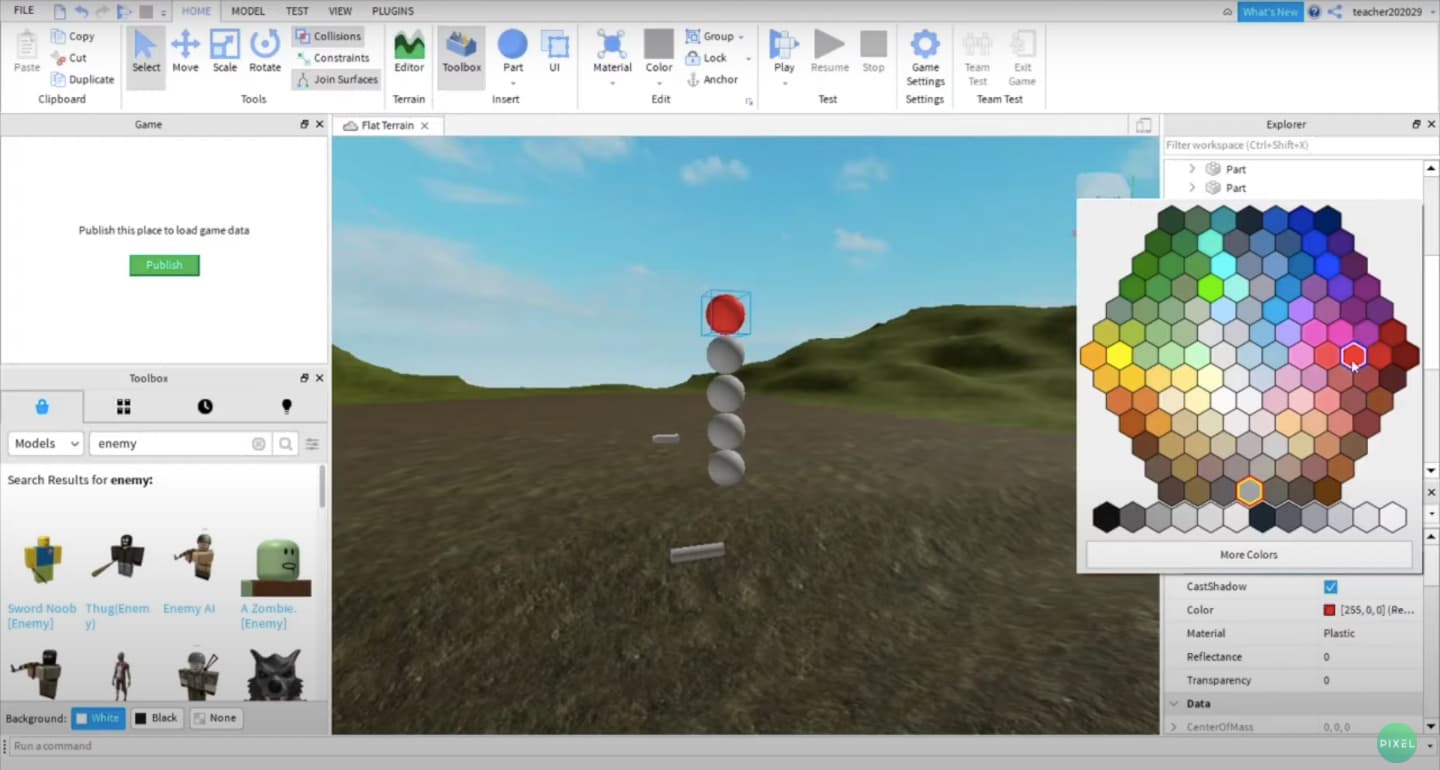This screenshot has width=1440, height=770.
Task: Click the More Colors button
Action: tap(1249, 555)
